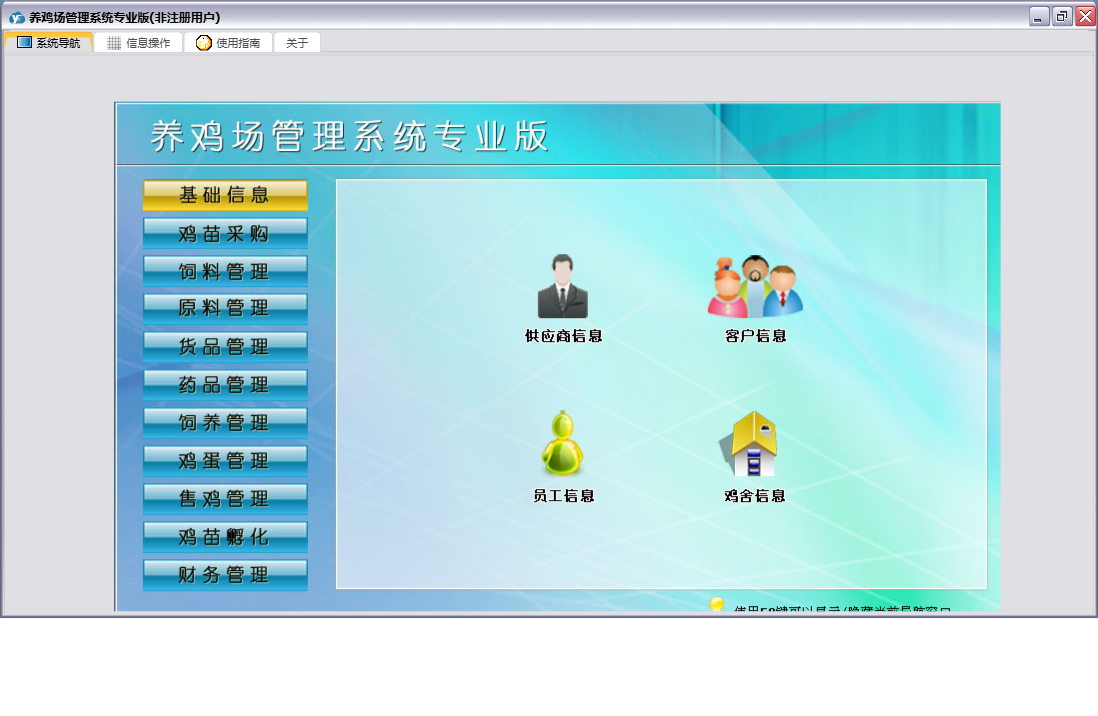Open the 员工信息 employee icon

pos(562,443)
